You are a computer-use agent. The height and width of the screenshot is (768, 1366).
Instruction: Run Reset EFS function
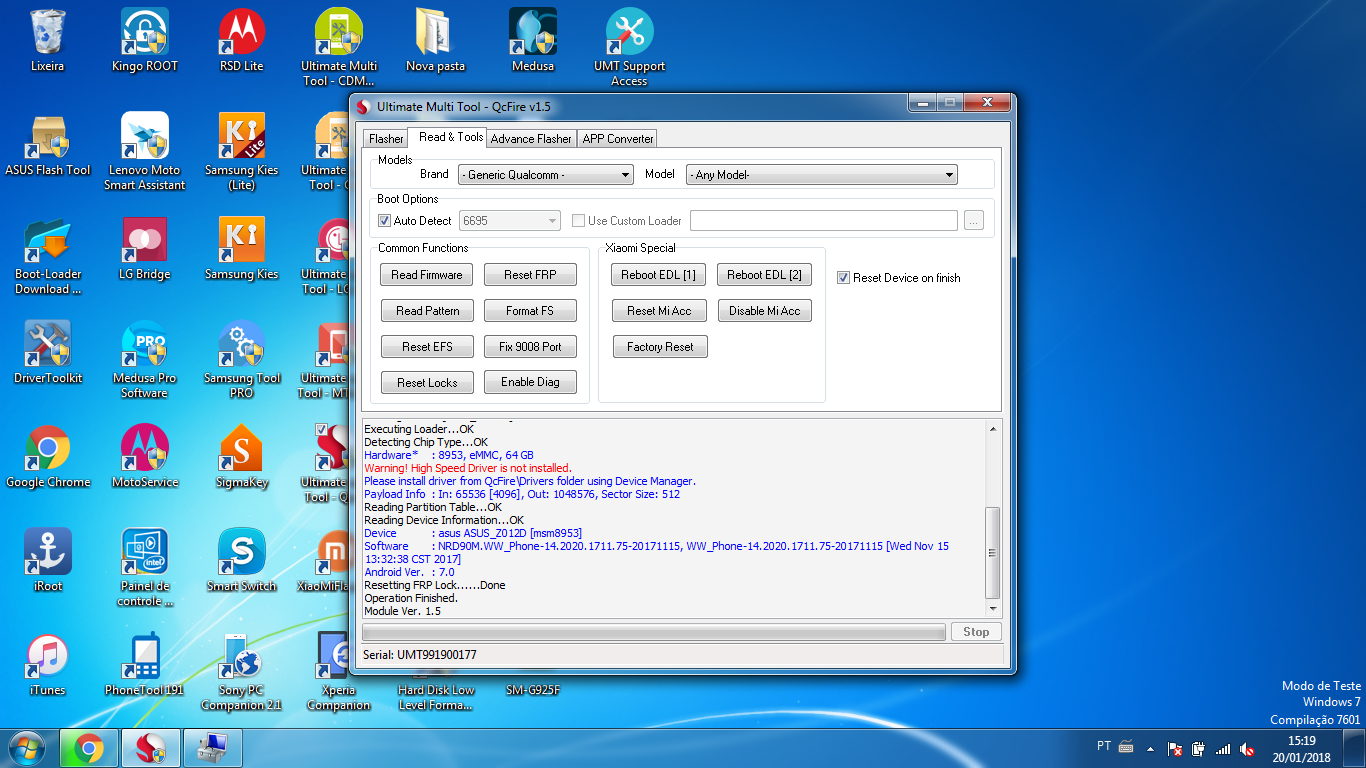pyautogui.click(x=427, y=347)
